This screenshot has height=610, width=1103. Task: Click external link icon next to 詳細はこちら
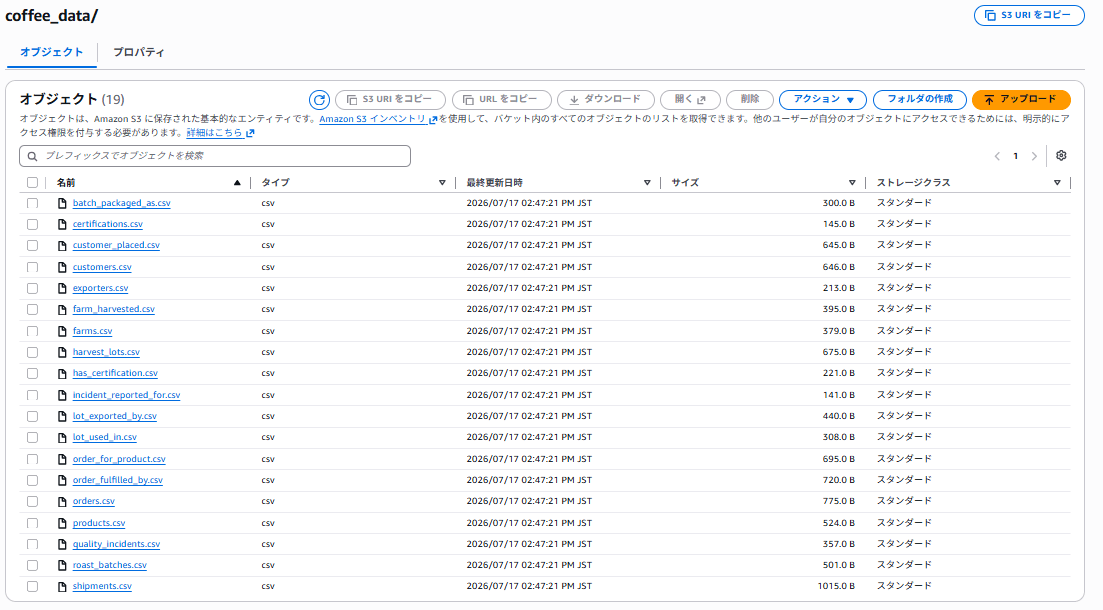(250, 133)
